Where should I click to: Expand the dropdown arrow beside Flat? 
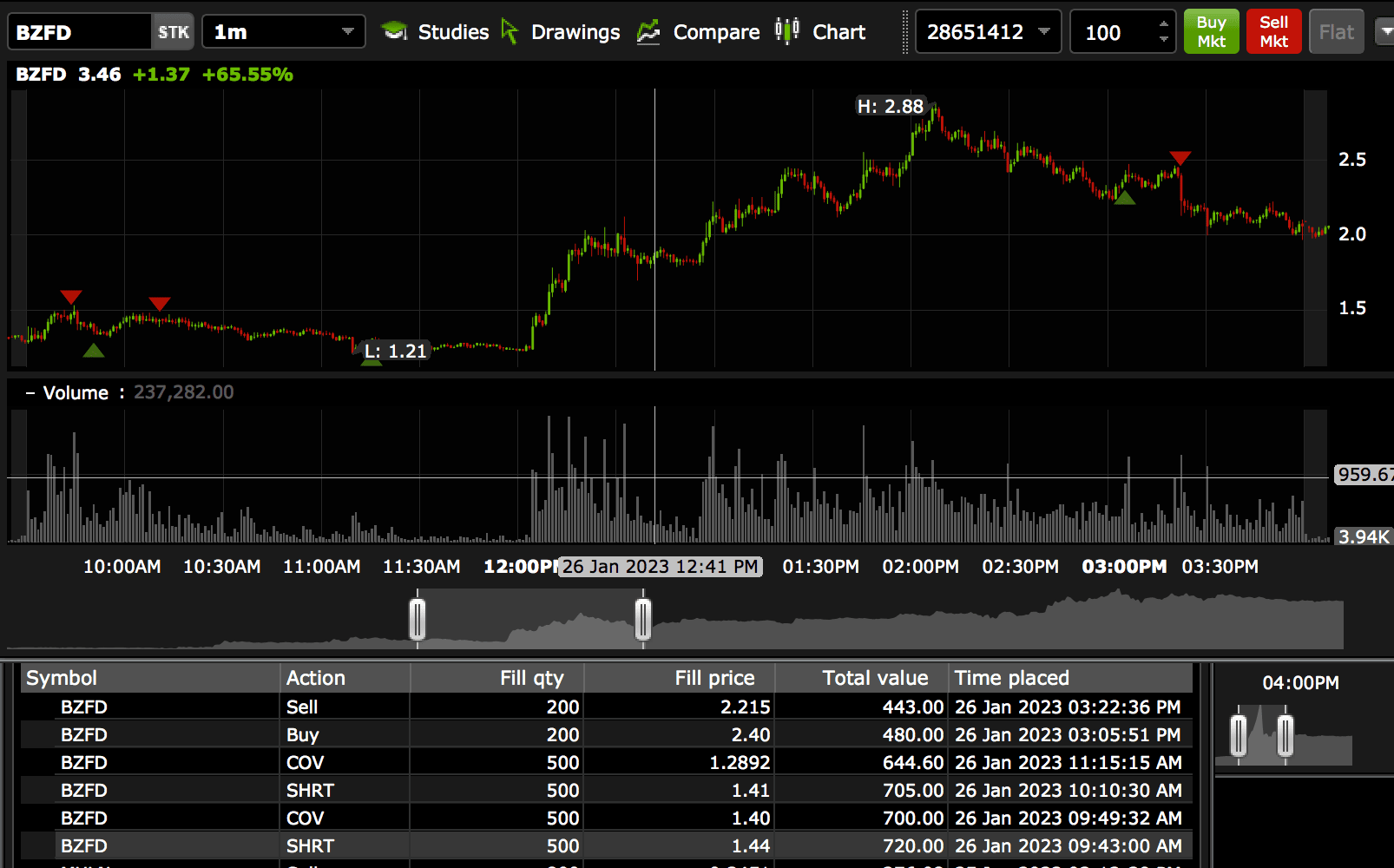pyautogui.click(x=1384, y=32)
